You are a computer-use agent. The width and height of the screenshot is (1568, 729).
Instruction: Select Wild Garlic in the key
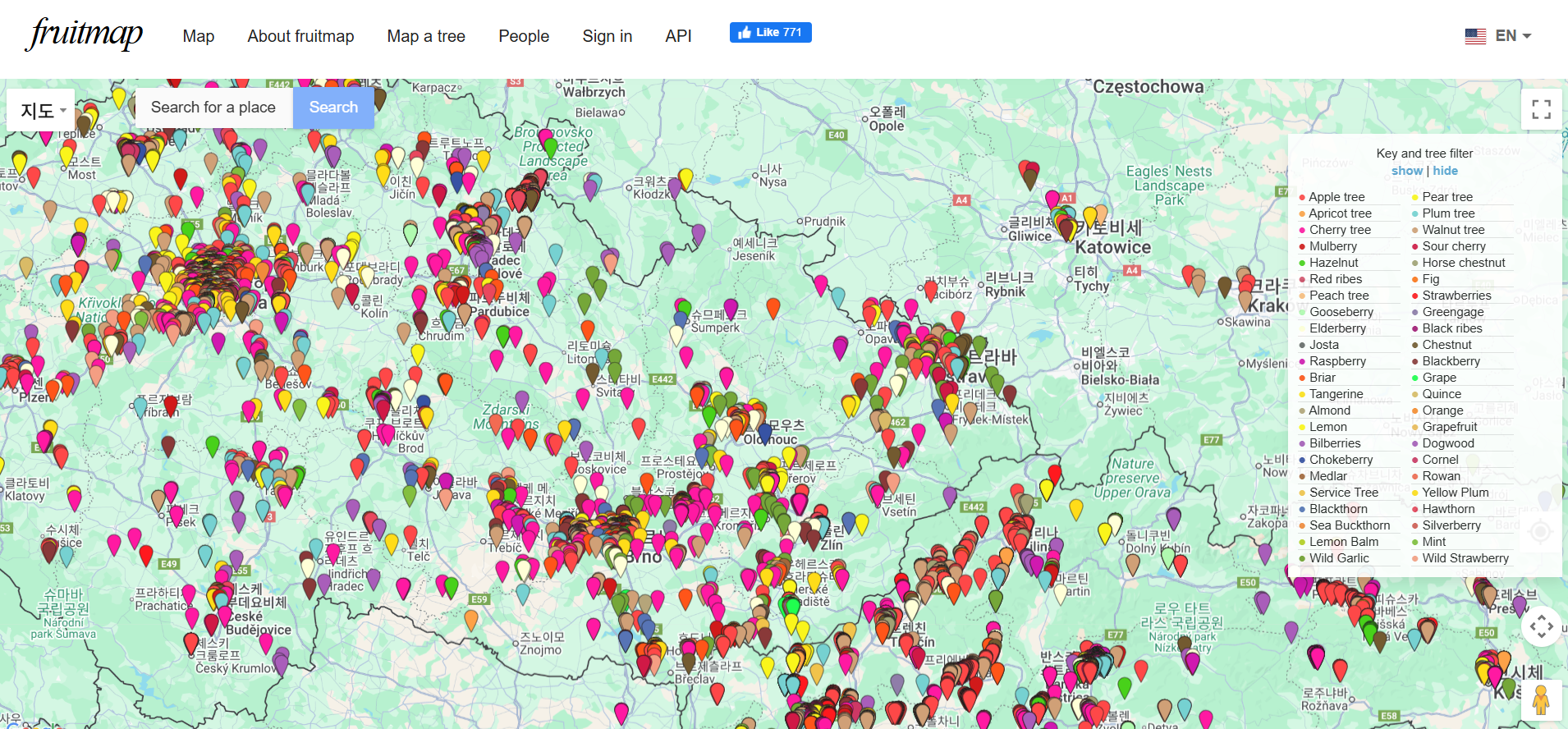tap(1339, 558)
